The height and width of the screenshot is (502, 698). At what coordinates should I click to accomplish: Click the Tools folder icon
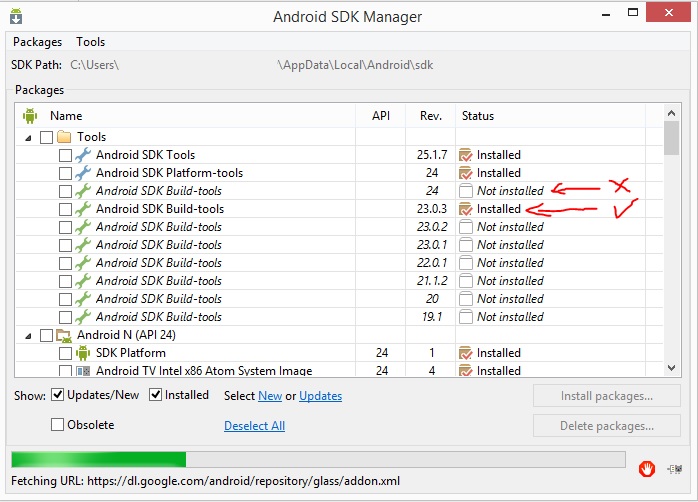tap(64, 137)
